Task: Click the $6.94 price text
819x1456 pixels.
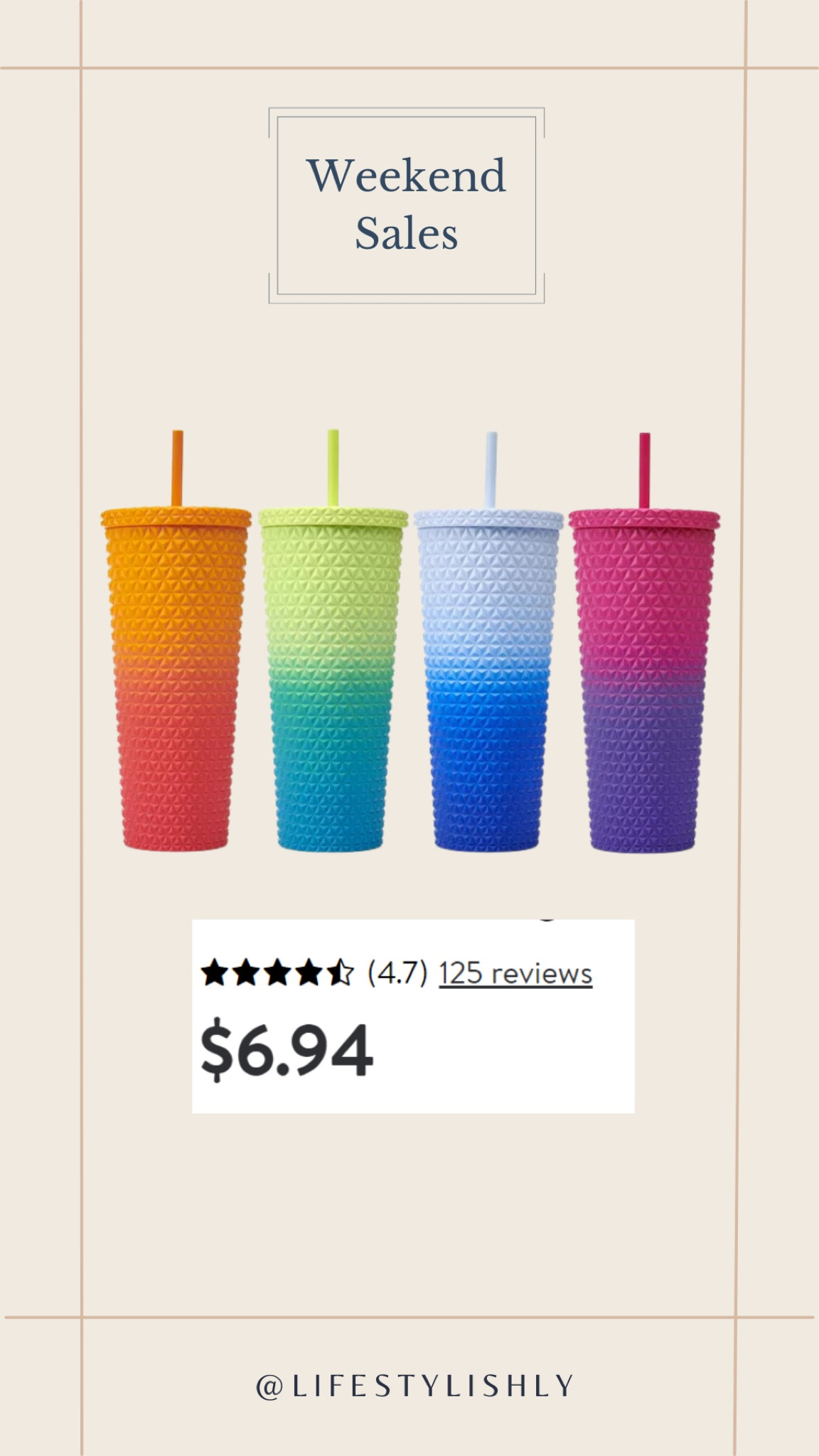Action: 287,1050
